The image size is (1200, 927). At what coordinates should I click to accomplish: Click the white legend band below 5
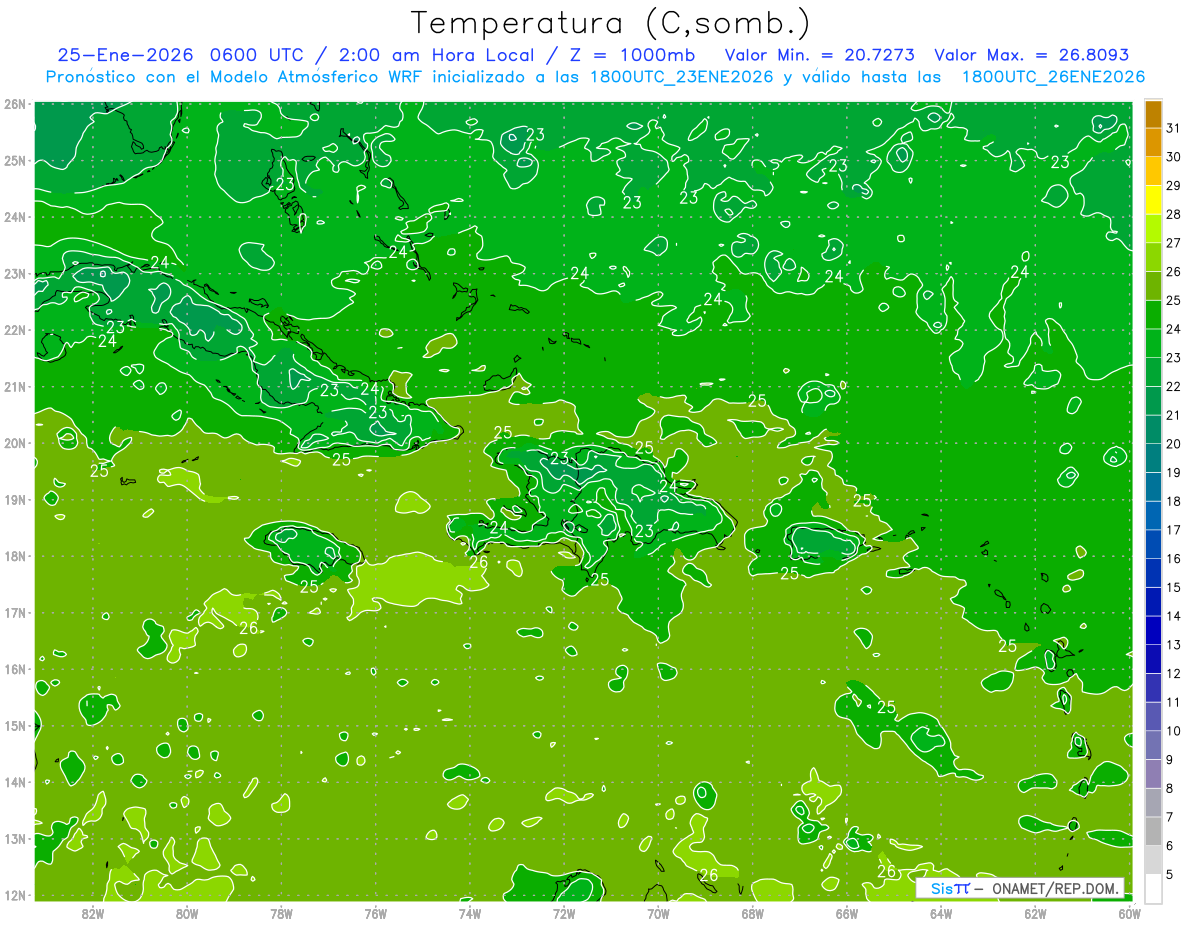coord(1153,888)
